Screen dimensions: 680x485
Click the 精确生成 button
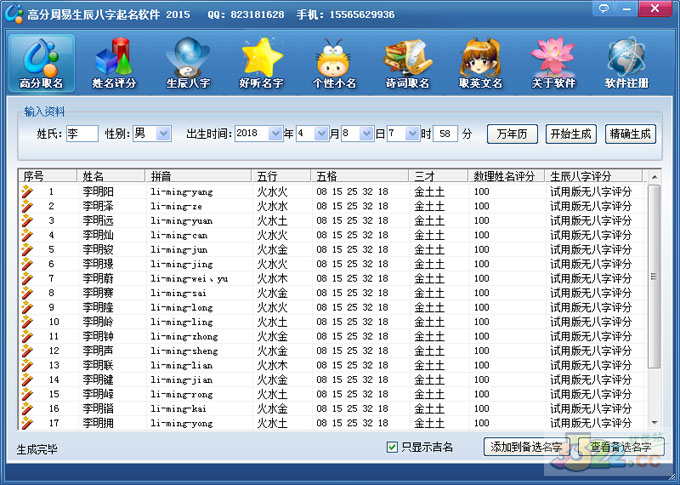tap(630, 133)
